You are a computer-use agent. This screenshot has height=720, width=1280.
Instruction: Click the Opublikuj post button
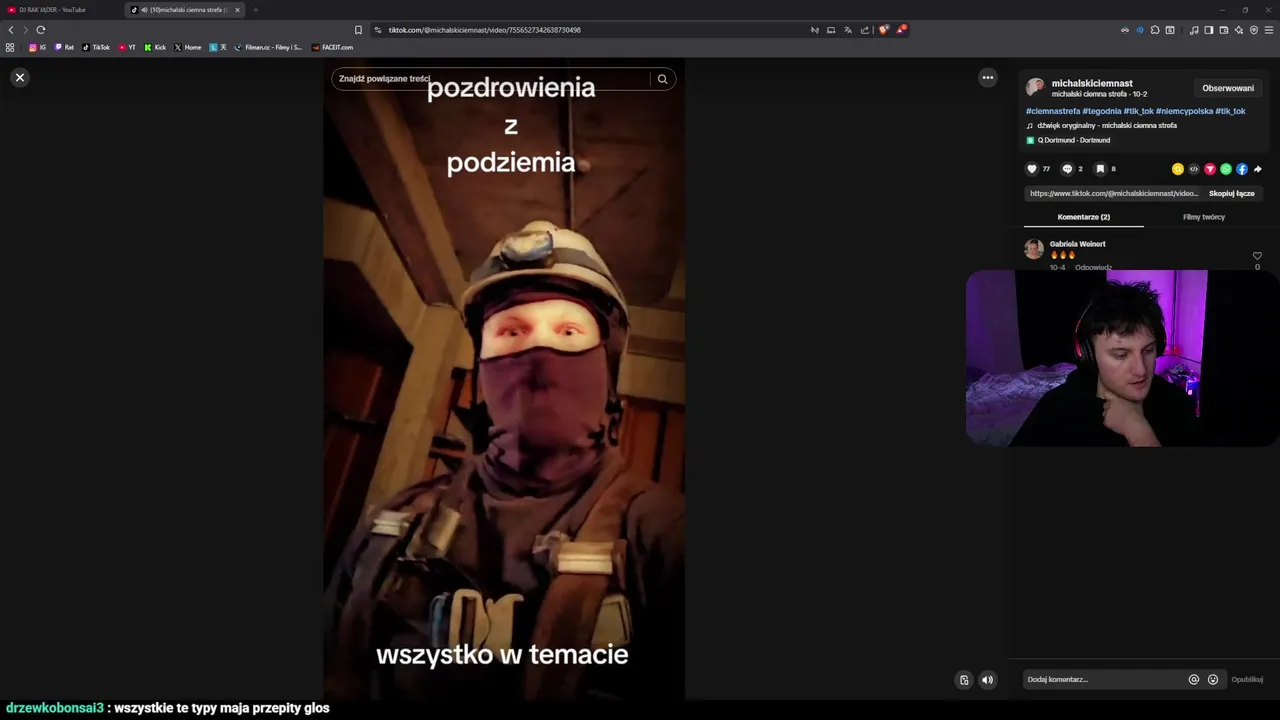[1247, 679]
